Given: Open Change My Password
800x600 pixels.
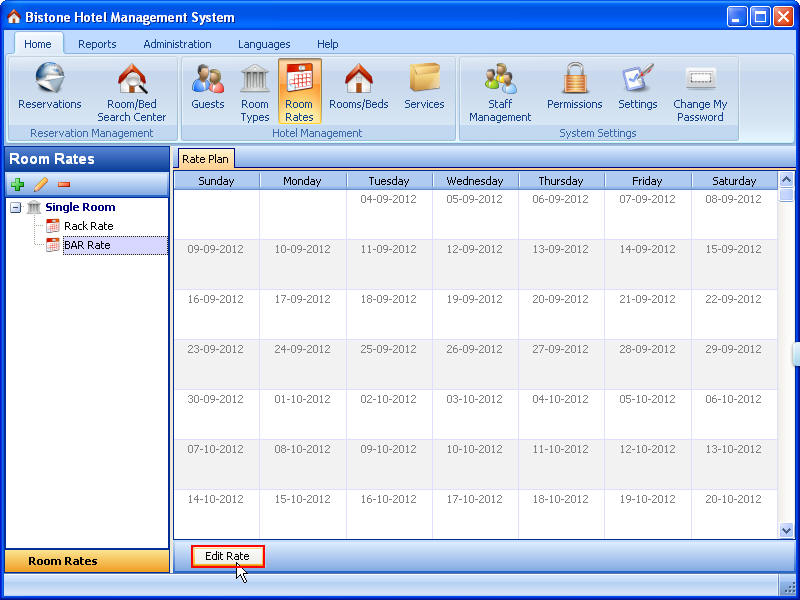Looking at the screenshot, I should click(699, 88).
